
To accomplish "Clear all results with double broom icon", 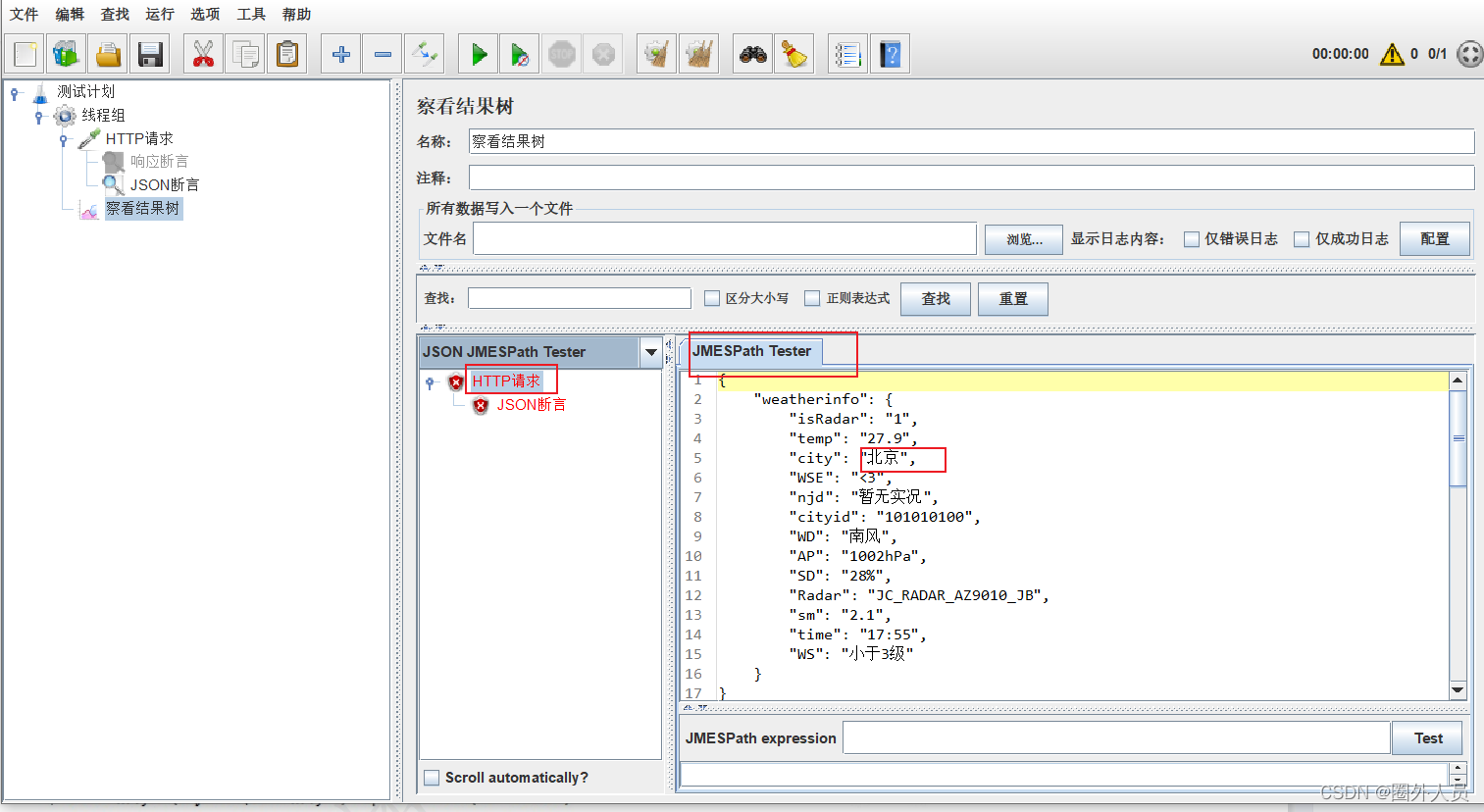I will click(699, 54).
